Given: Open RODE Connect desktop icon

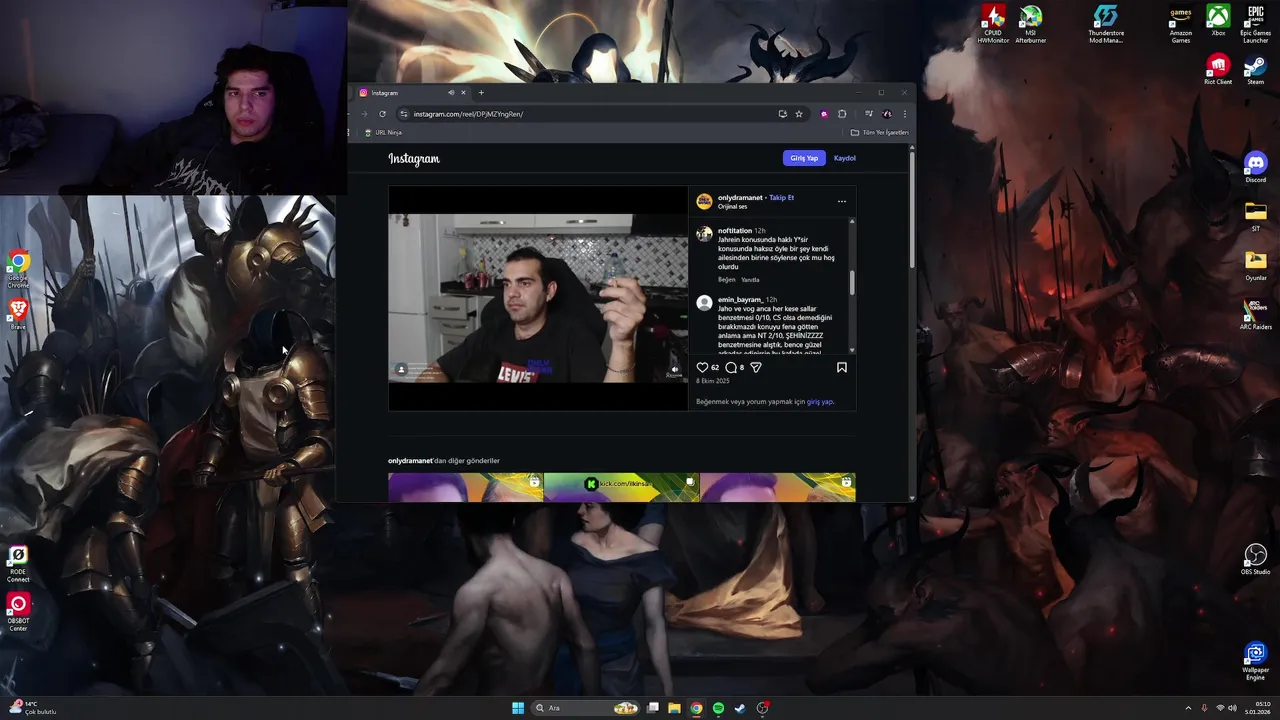Looking at the screenshot, I should coord(18,564).
